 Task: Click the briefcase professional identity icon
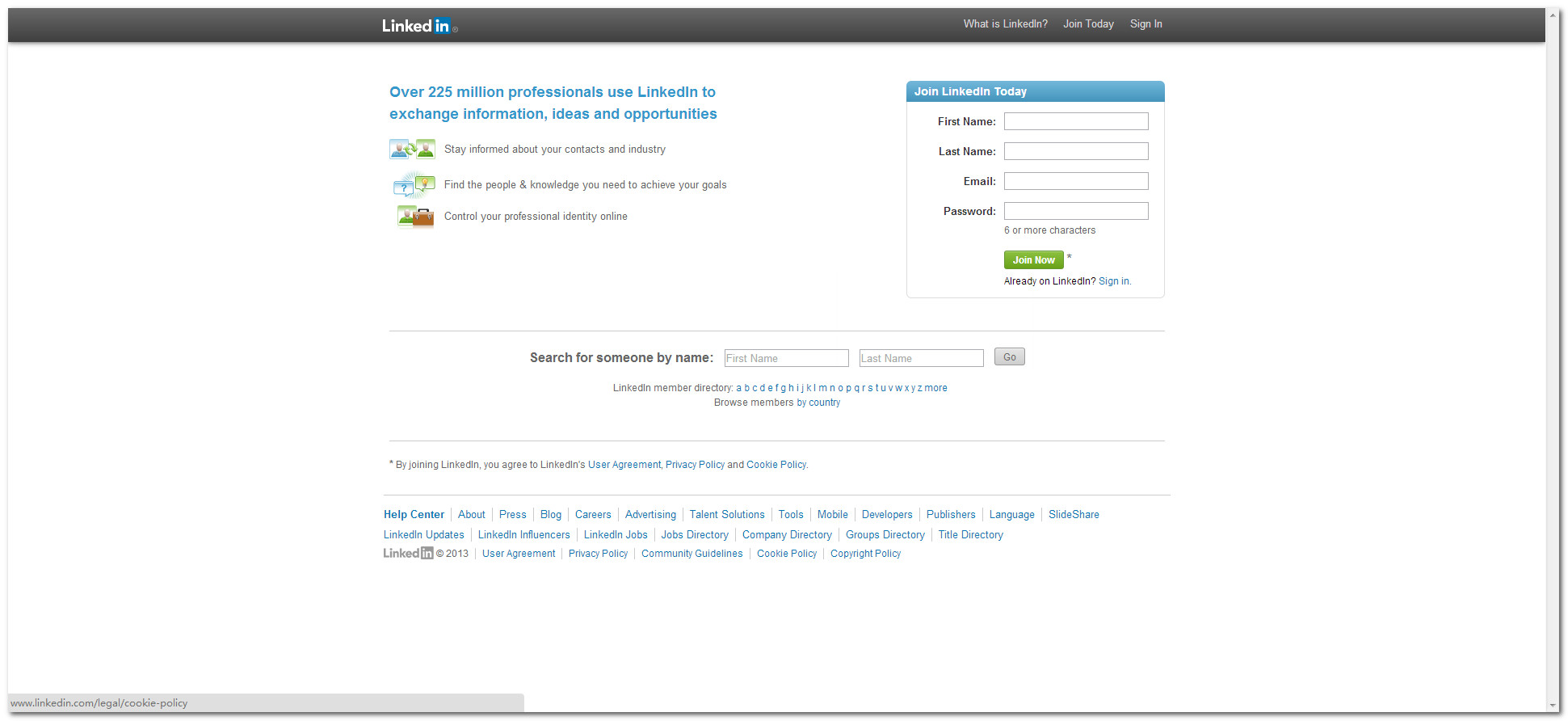tap(415, 217)
